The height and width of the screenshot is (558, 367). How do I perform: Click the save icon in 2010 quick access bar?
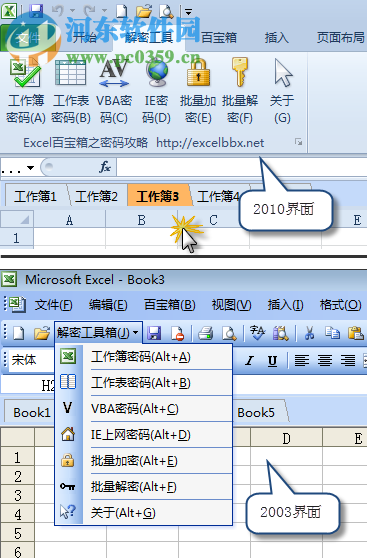tap(36, 11)
